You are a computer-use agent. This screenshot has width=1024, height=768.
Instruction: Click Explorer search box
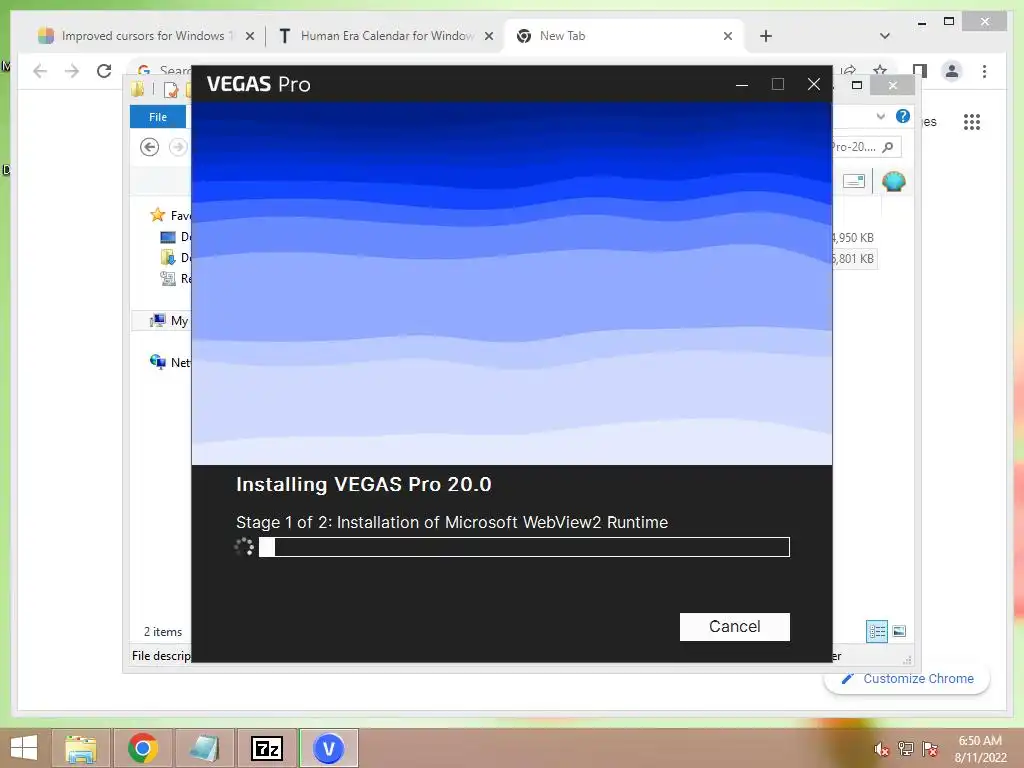click(x=866, y=147)
